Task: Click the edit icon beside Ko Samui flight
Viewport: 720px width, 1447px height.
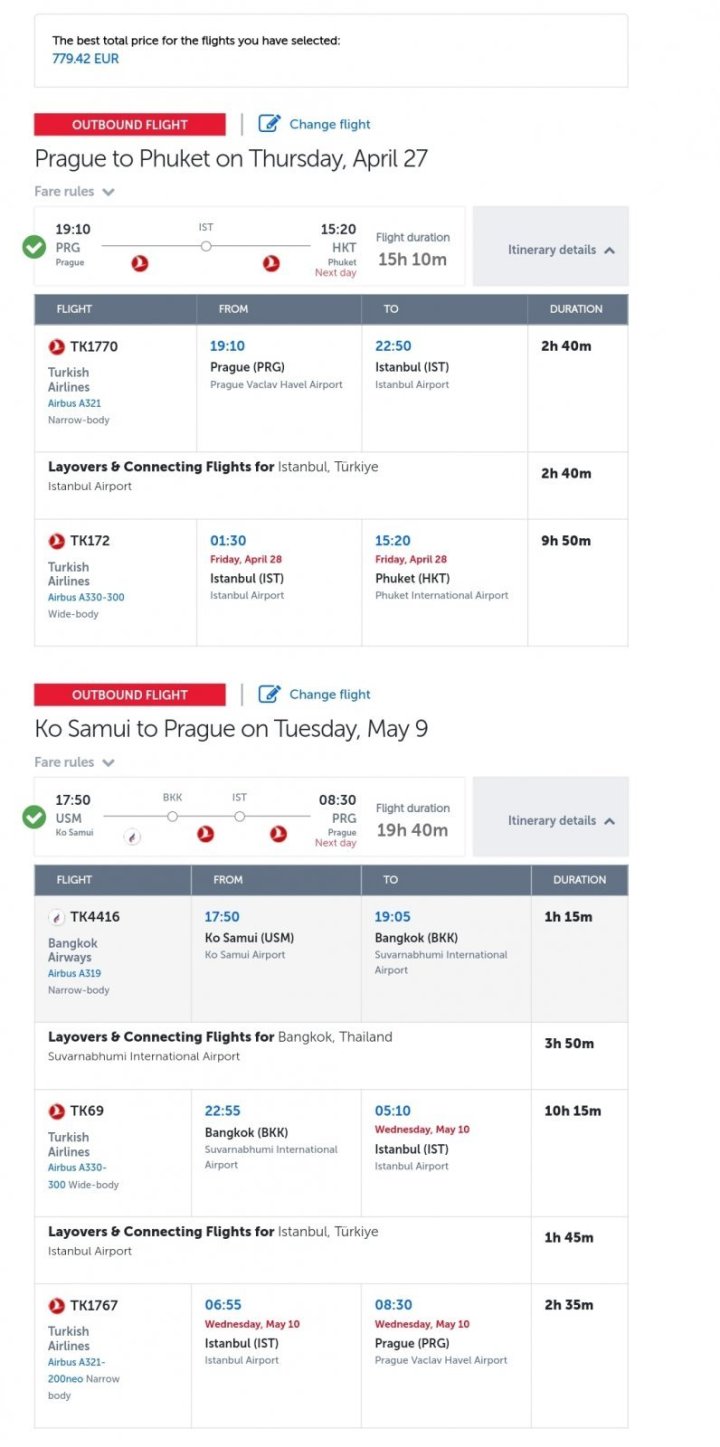Action: [x=270, y=694]
